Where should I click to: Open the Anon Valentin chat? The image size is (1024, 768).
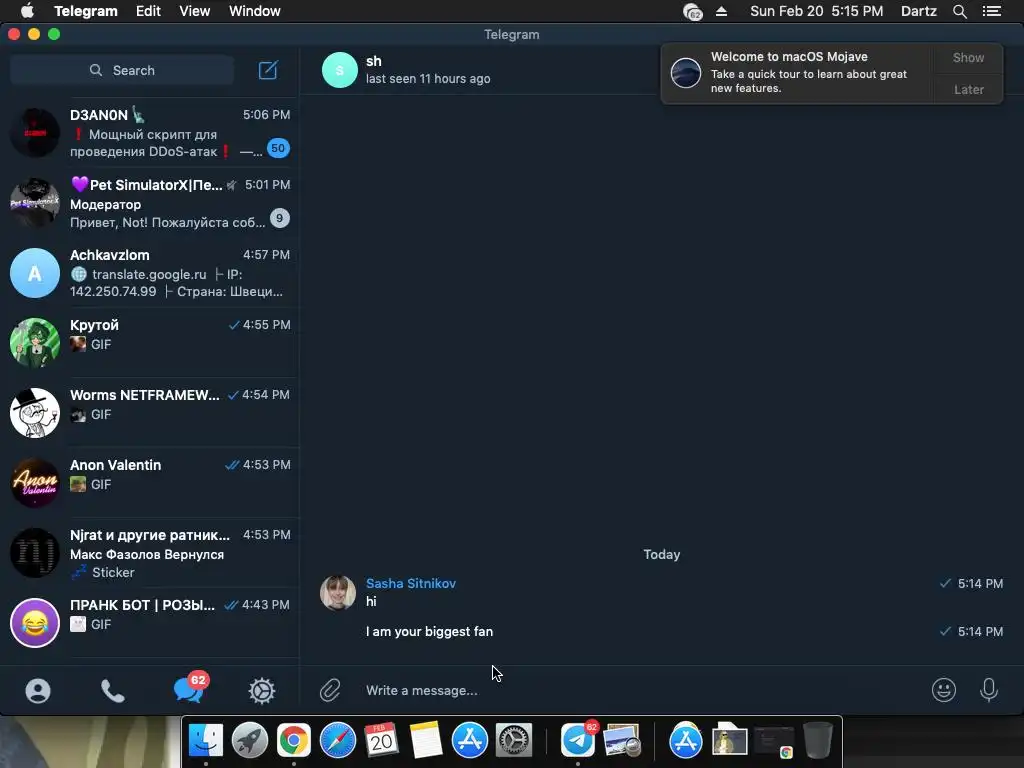click(150, 483)
